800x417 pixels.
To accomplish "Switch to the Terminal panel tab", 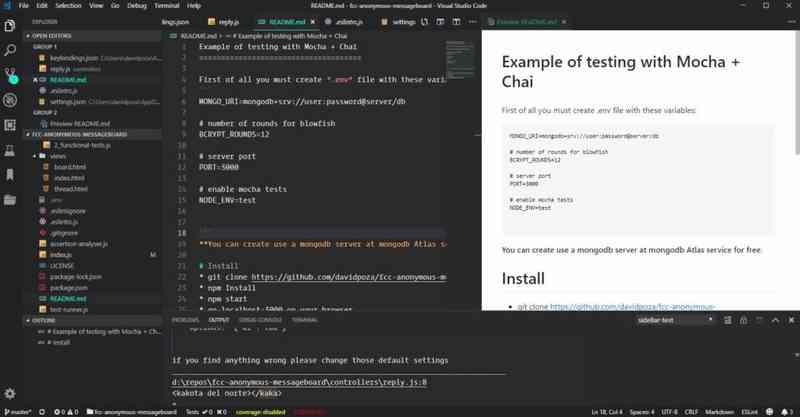I will 305,320.
